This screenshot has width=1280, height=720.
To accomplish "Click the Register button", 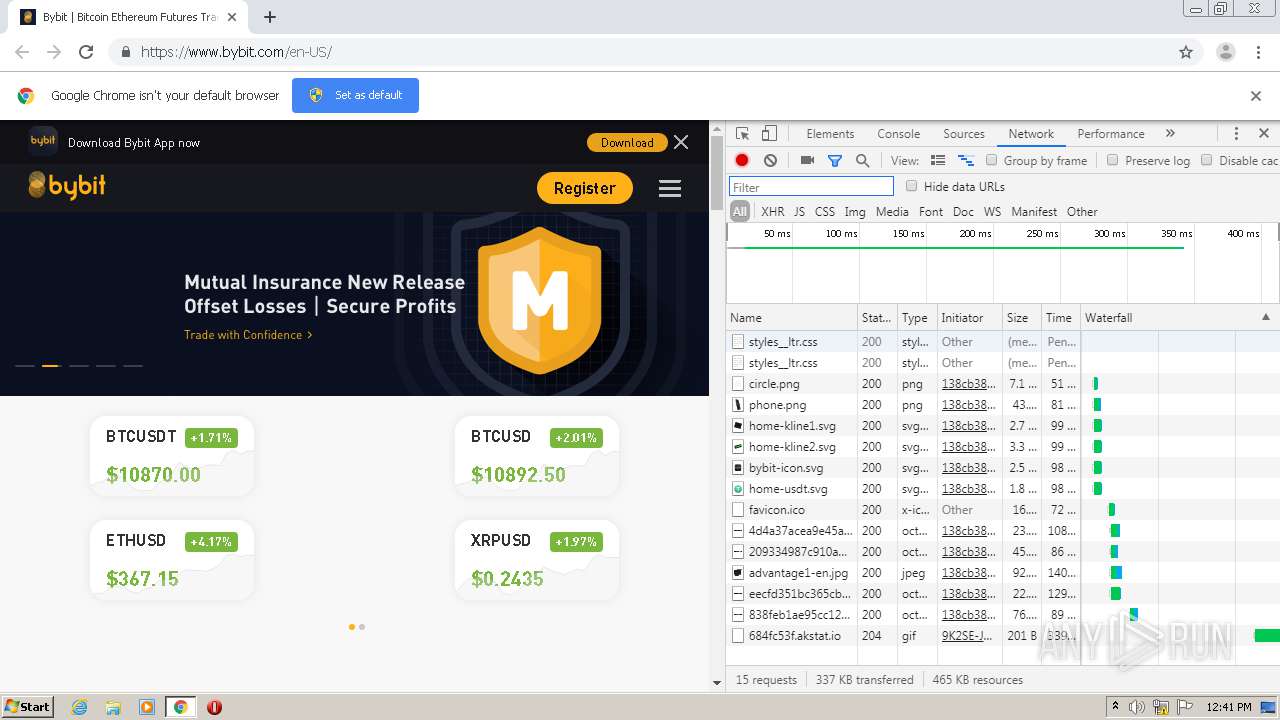I will [x=585, y=188].
